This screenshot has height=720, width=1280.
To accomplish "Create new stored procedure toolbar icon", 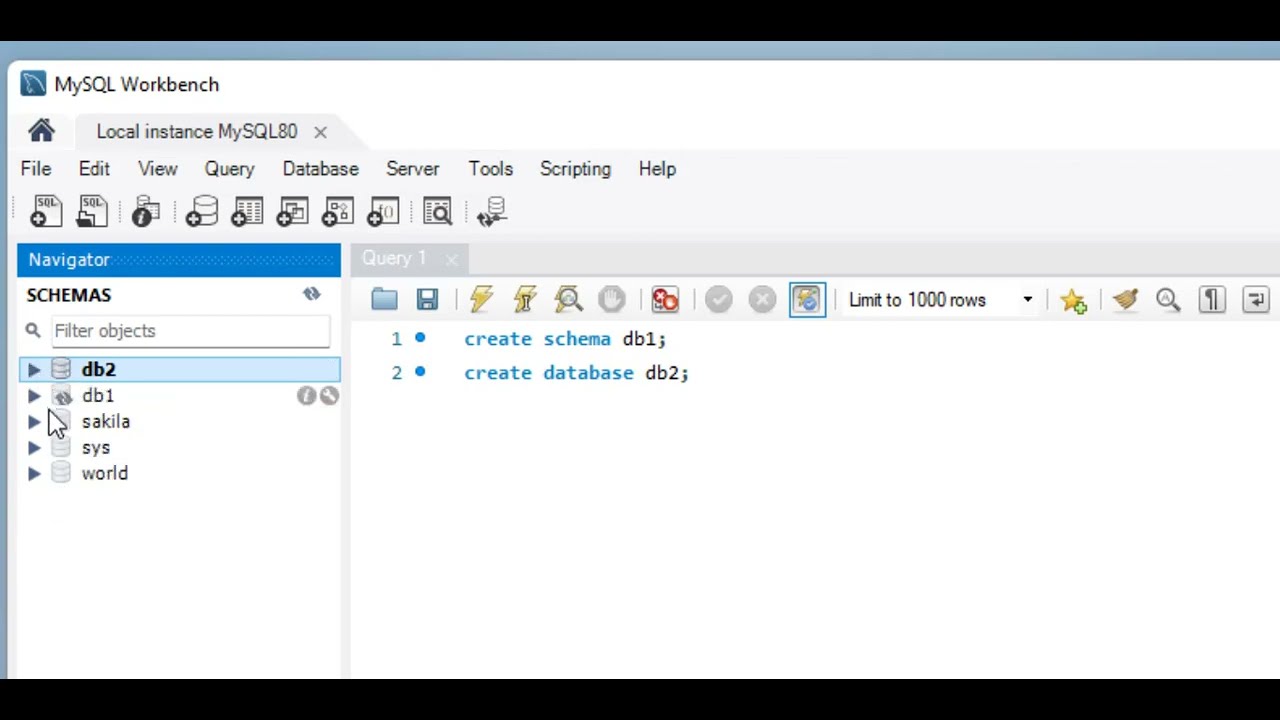I will coord(337,211).
